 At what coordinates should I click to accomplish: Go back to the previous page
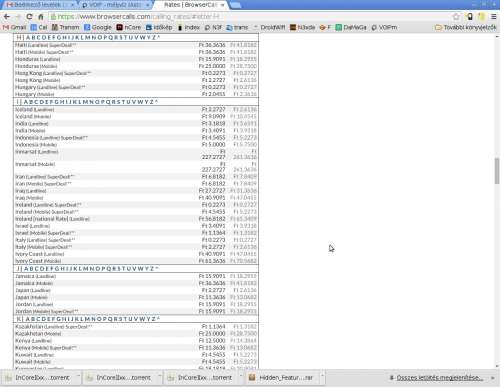tap(7, 17)
